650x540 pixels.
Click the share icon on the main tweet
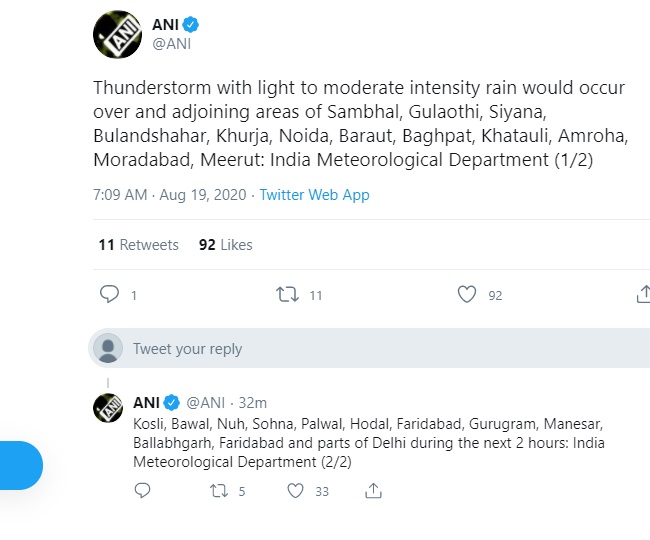click(642, 295)
